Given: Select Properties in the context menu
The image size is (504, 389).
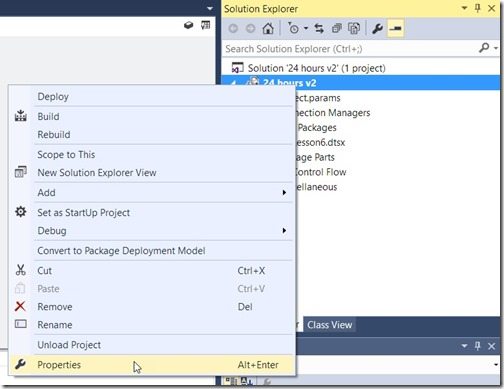Looking at the screenshot, I should [x=152, y=365].
